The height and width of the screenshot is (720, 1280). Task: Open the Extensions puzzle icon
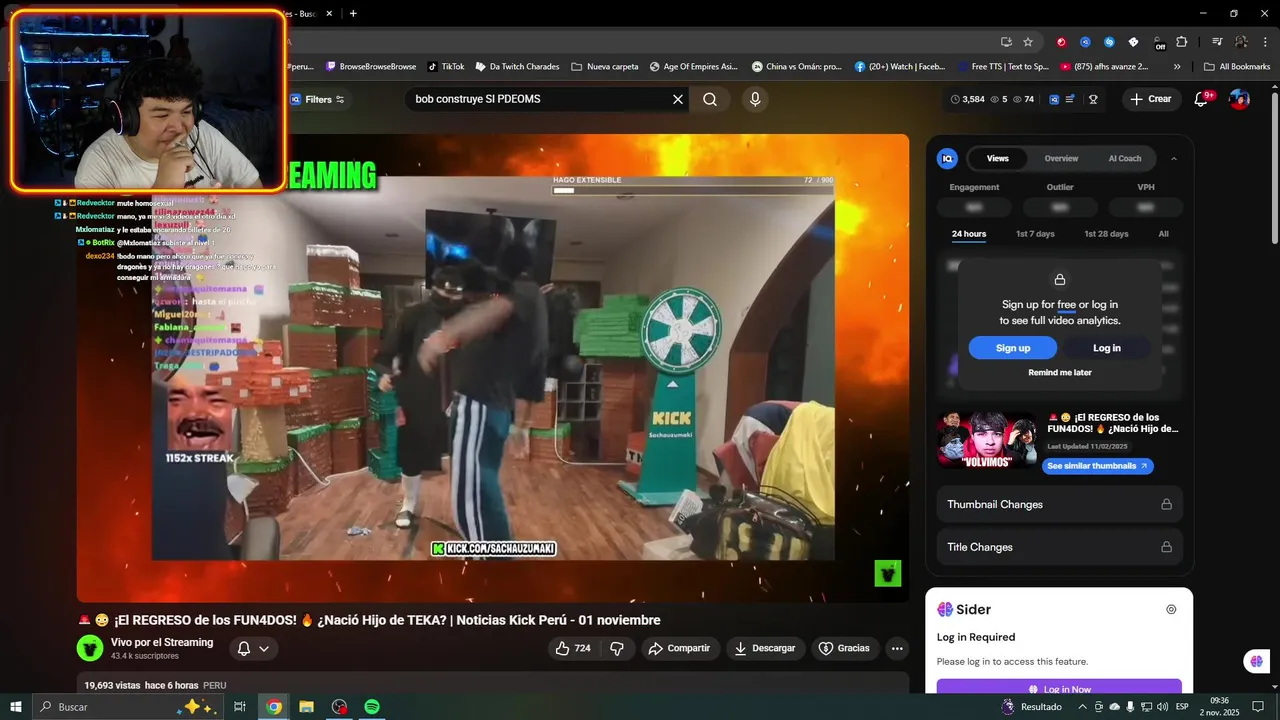pos(1182,42)
